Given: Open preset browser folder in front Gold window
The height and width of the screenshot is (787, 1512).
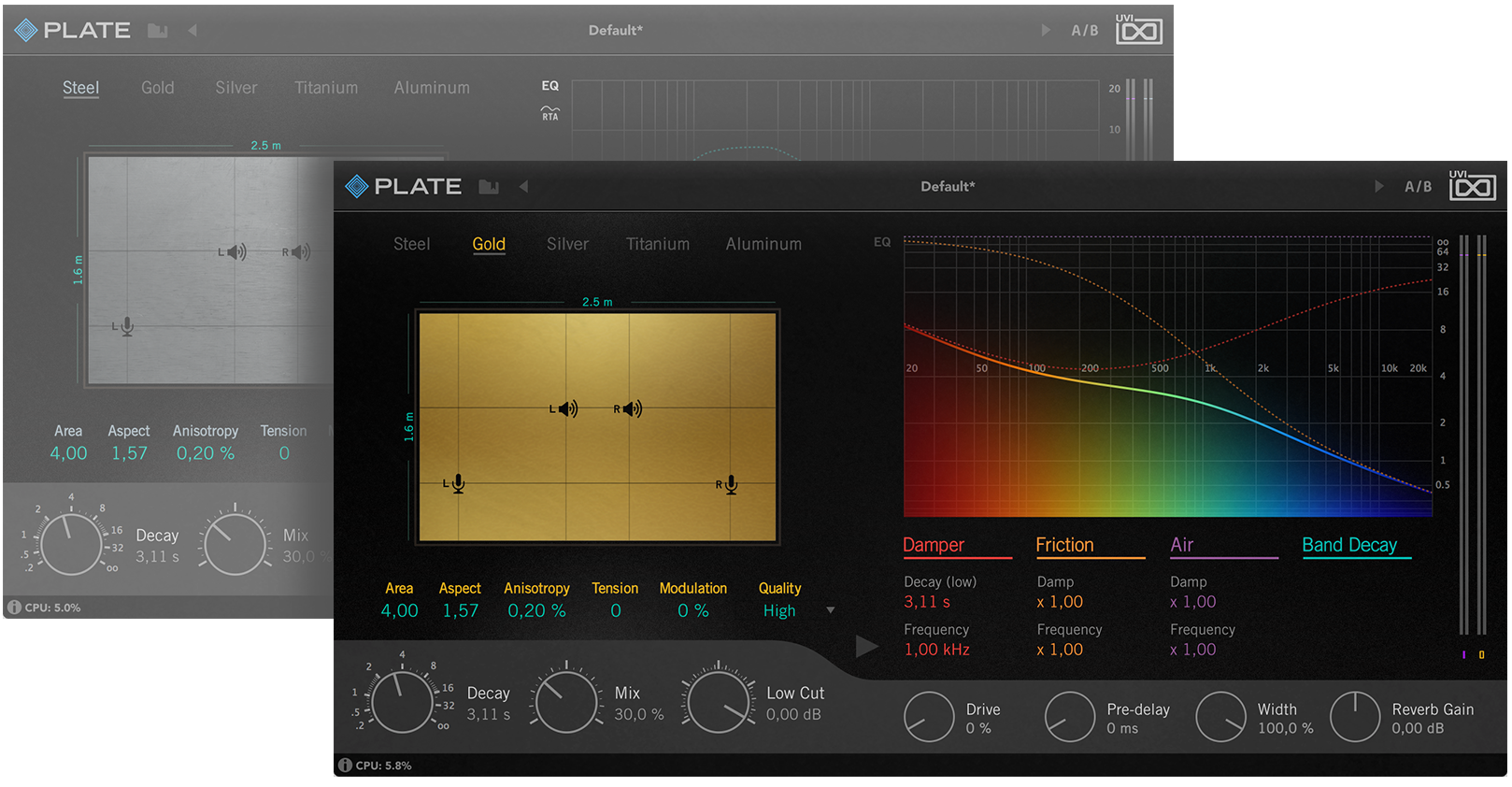Looking at the screenshot, I should [489, 187].
